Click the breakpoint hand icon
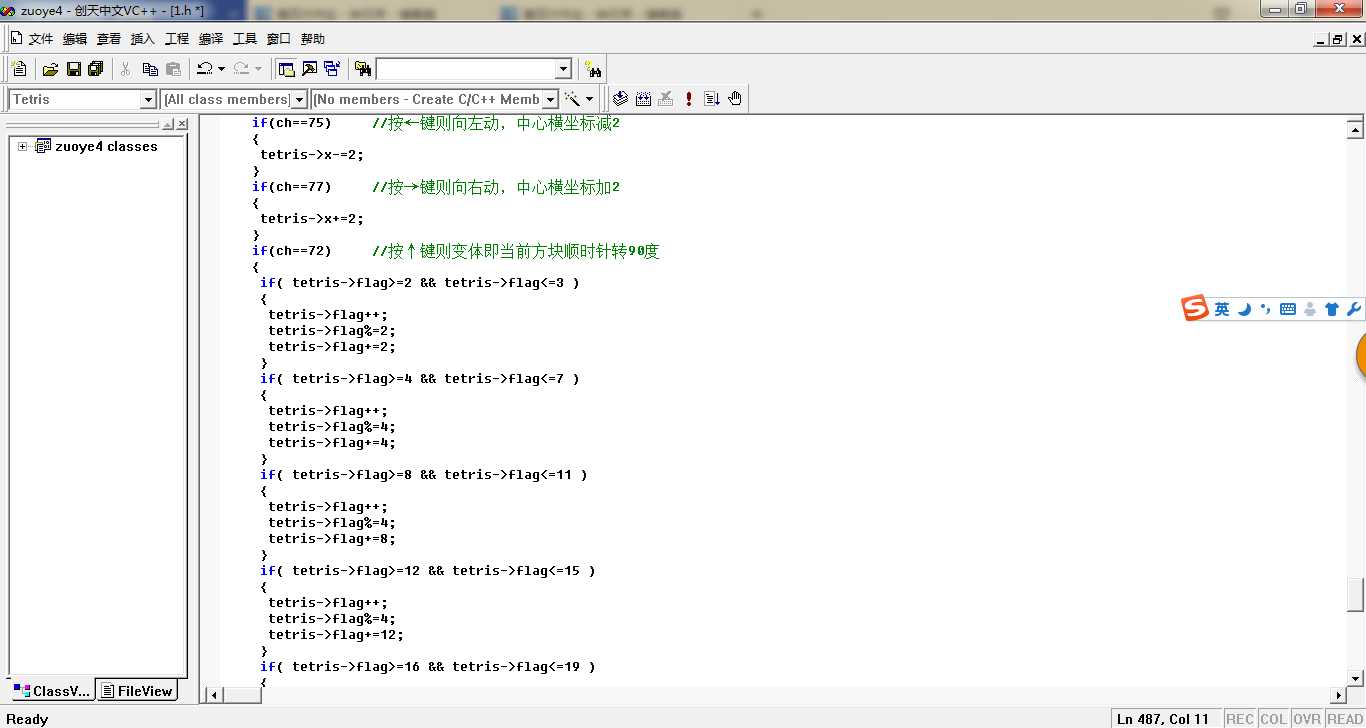 coord(735,99)
